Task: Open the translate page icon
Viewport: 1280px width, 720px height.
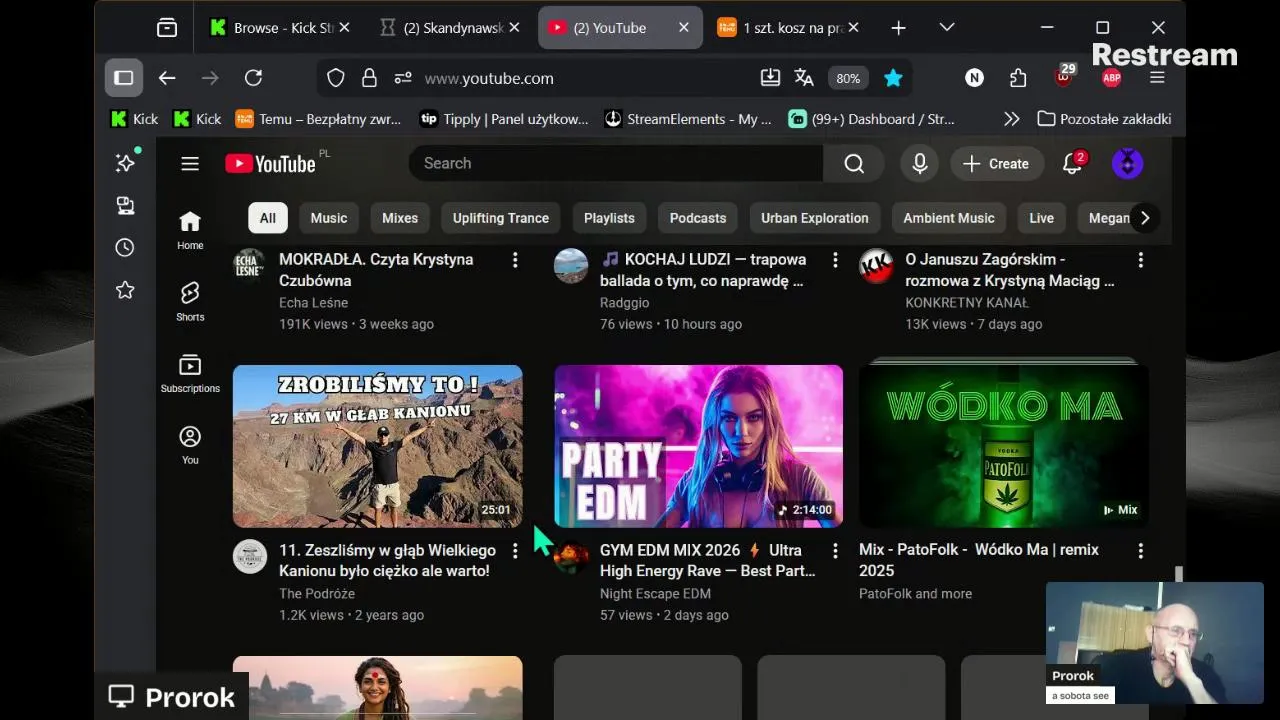Action: pos(804,78)
